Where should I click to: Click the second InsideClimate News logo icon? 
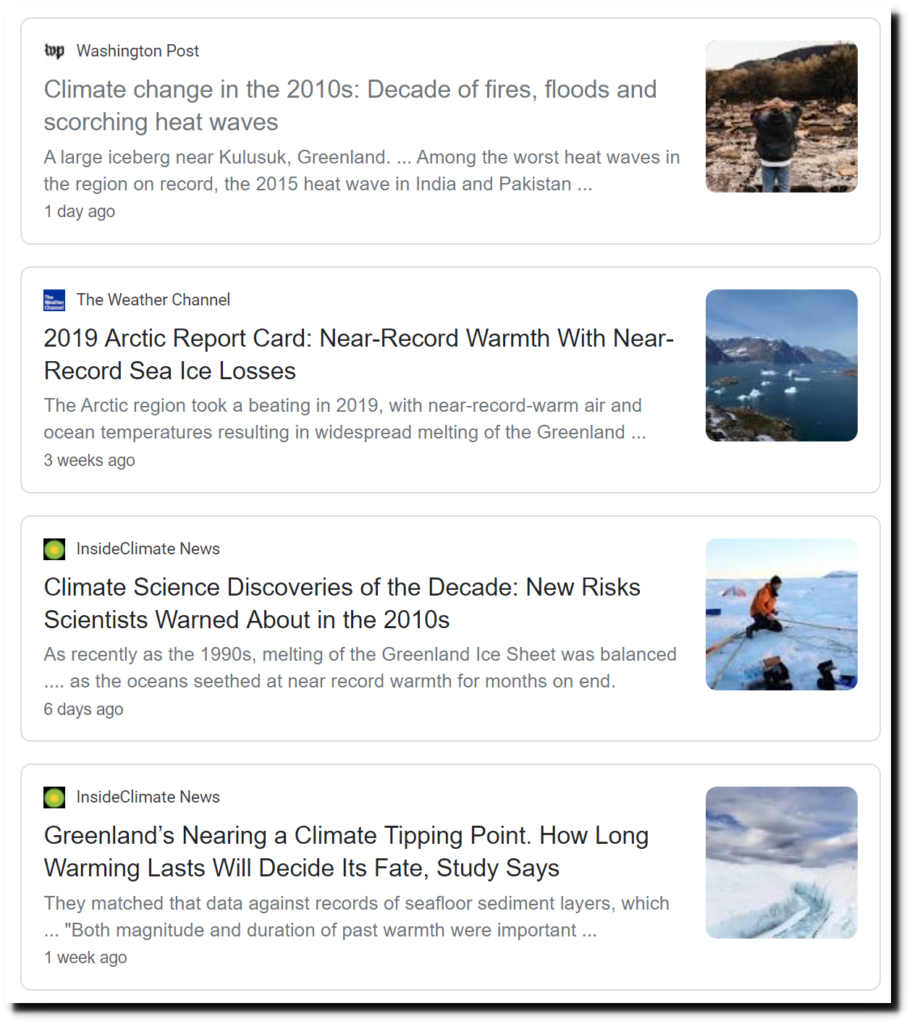54,797
